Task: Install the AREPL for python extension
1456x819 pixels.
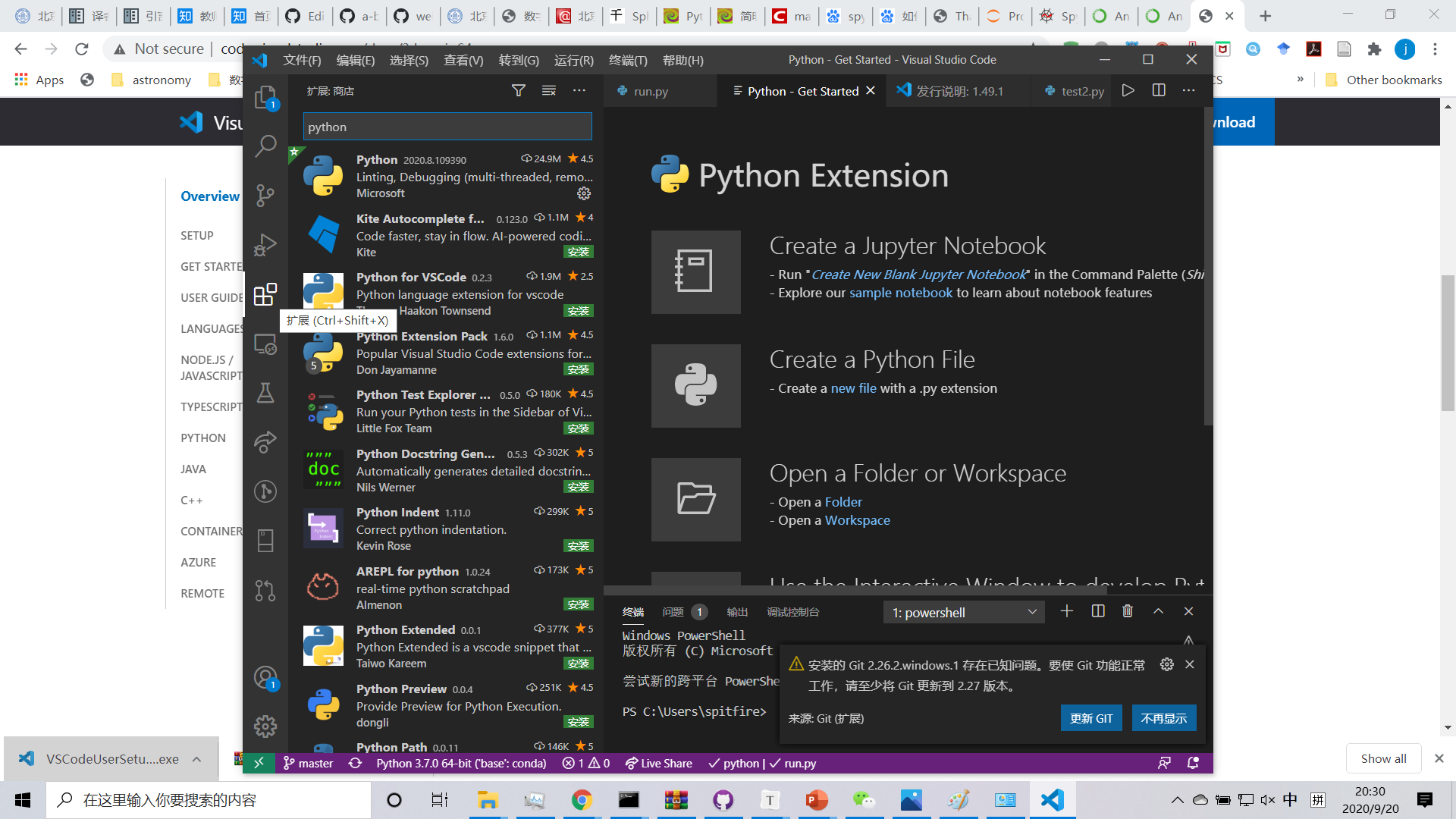Action: click(x=579, y=604)
